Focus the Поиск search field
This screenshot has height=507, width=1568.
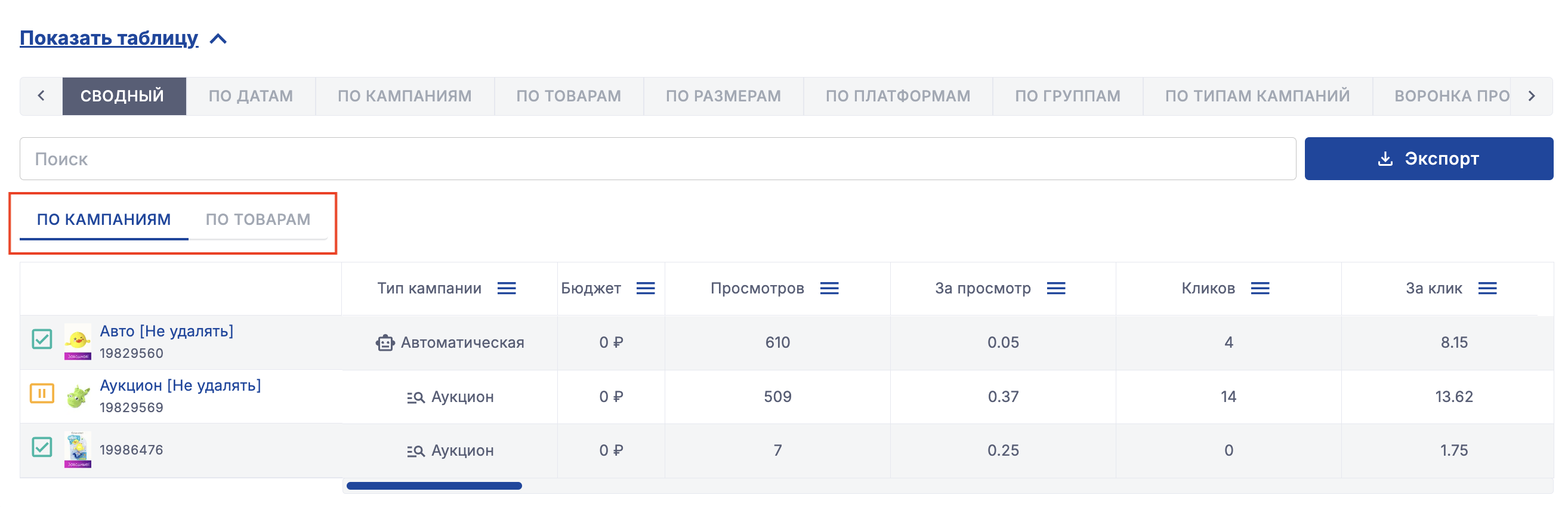point(658,159)
